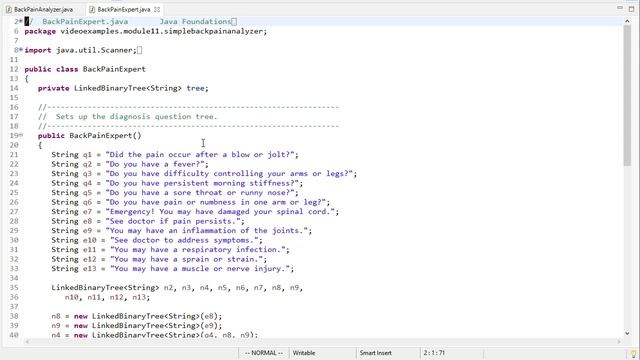Minimize the editor area
640x360 pixels.
click(x=620, y=8)
